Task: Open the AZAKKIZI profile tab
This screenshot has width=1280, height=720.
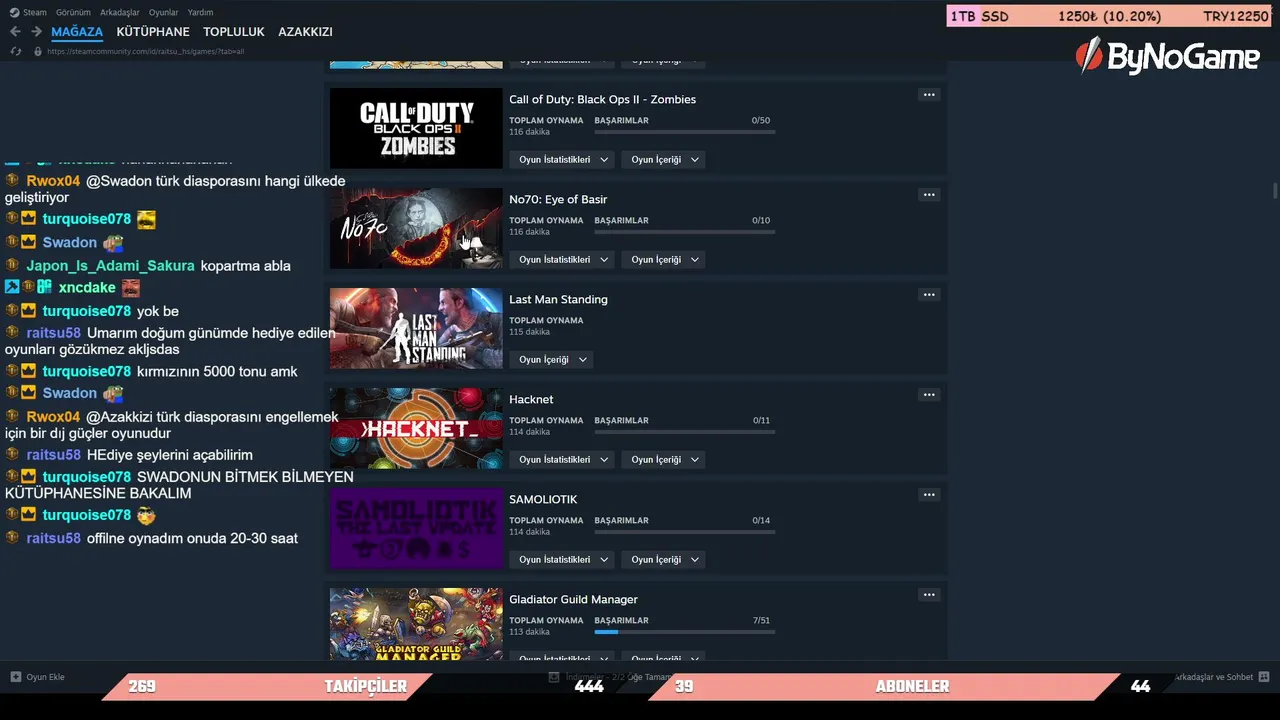Action: pyautogui.click(x=305, y=32)
